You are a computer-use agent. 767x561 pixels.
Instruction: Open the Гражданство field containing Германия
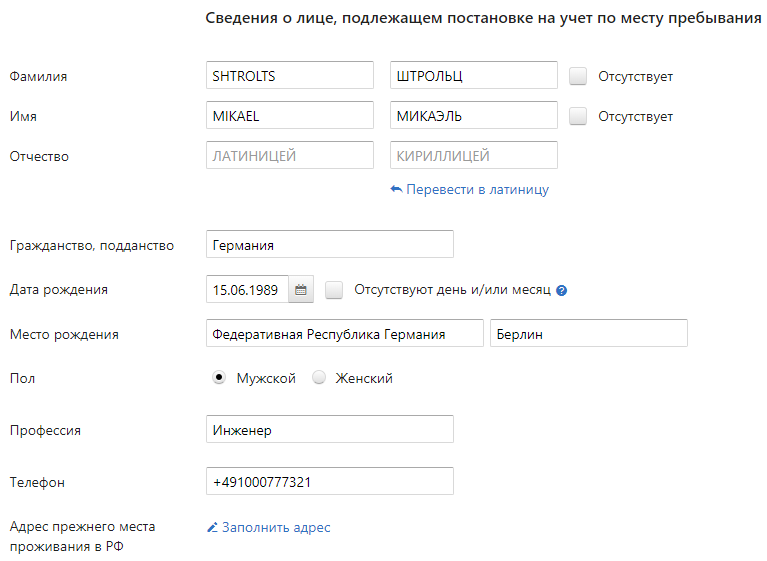click(x=330, y=244)
